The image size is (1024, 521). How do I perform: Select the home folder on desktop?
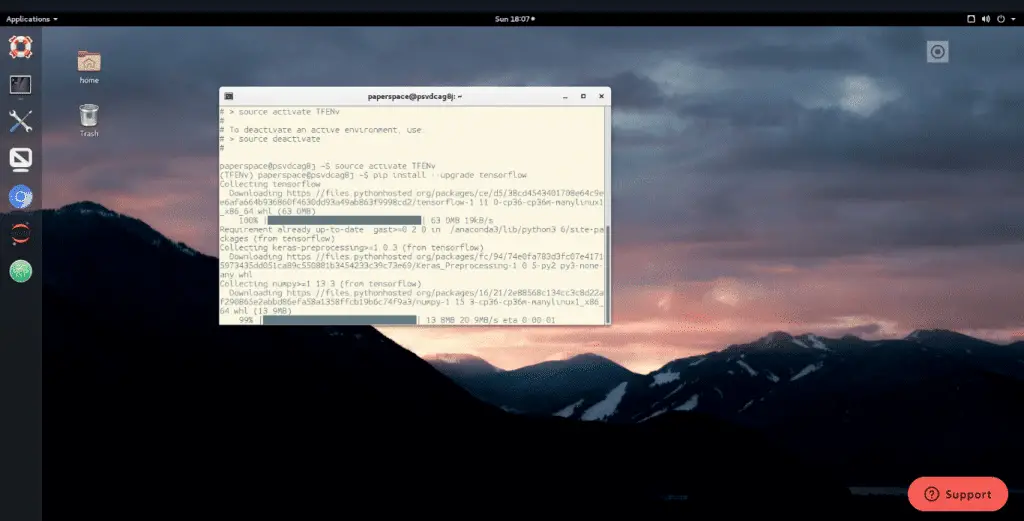(x=89, y=66)
